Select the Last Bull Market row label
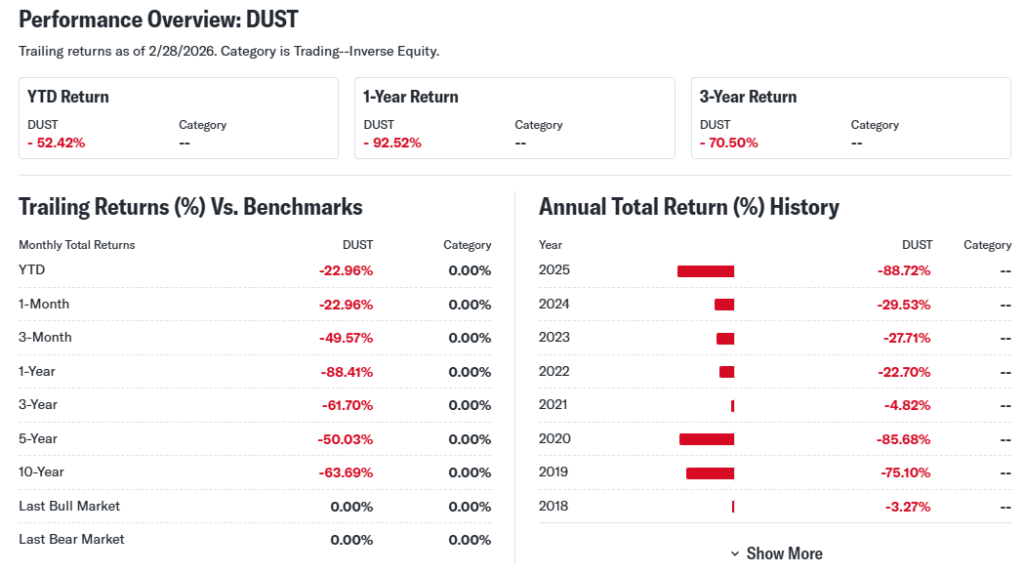The height and width of the screenshot is (574, 1024). click(x=69, y=506)
